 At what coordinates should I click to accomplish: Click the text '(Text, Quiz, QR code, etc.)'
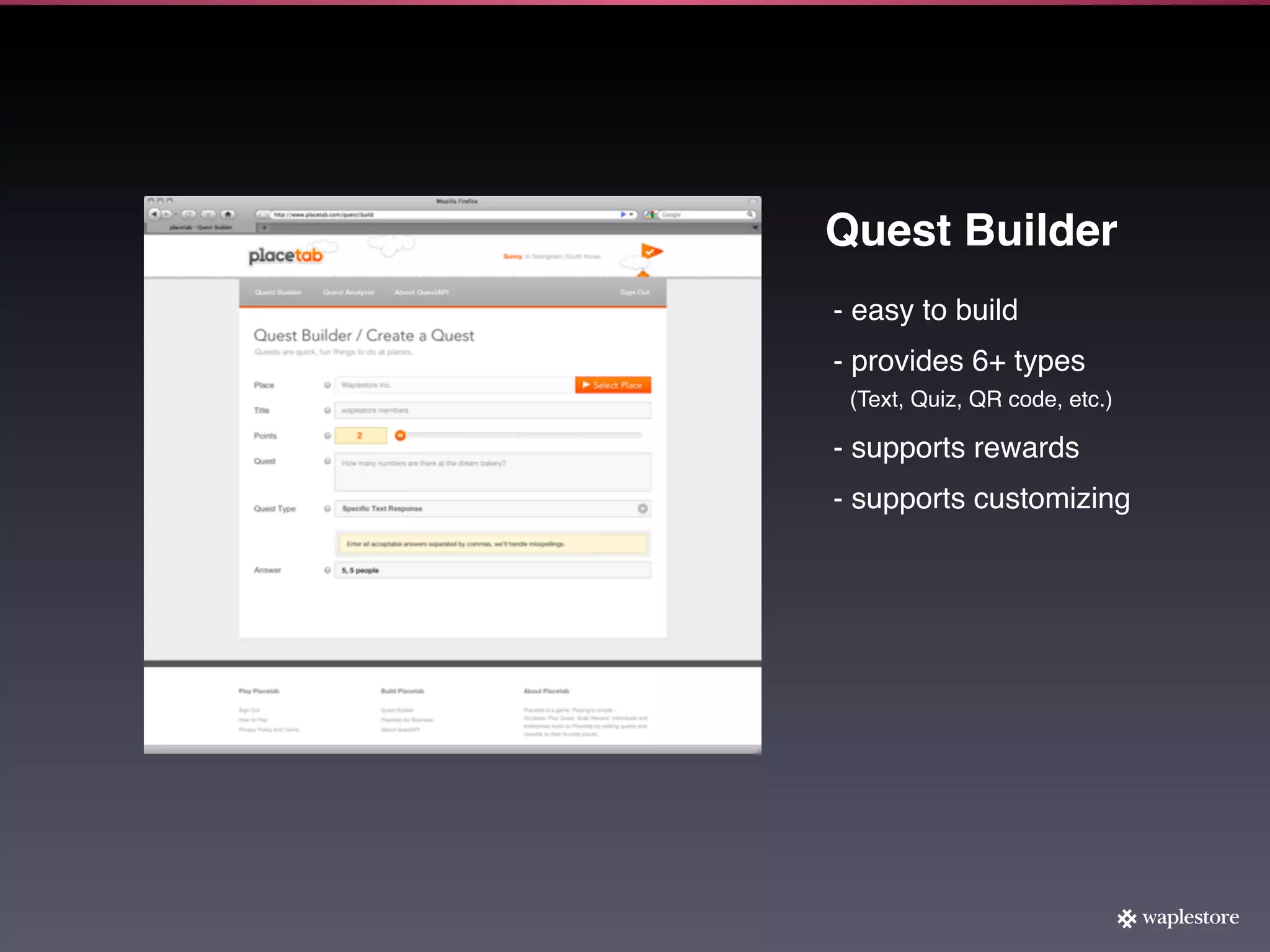pyautogui.click(x=981, y=399)
